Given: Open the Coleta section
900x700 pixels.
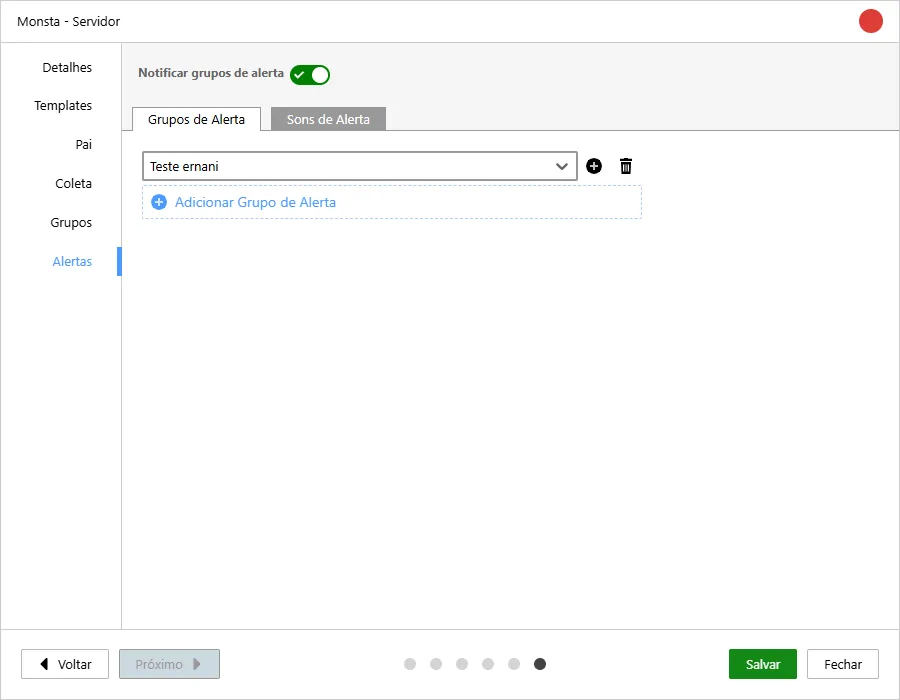Looking at the screenshot, I should pyautogui.click(x=73, y=184).
